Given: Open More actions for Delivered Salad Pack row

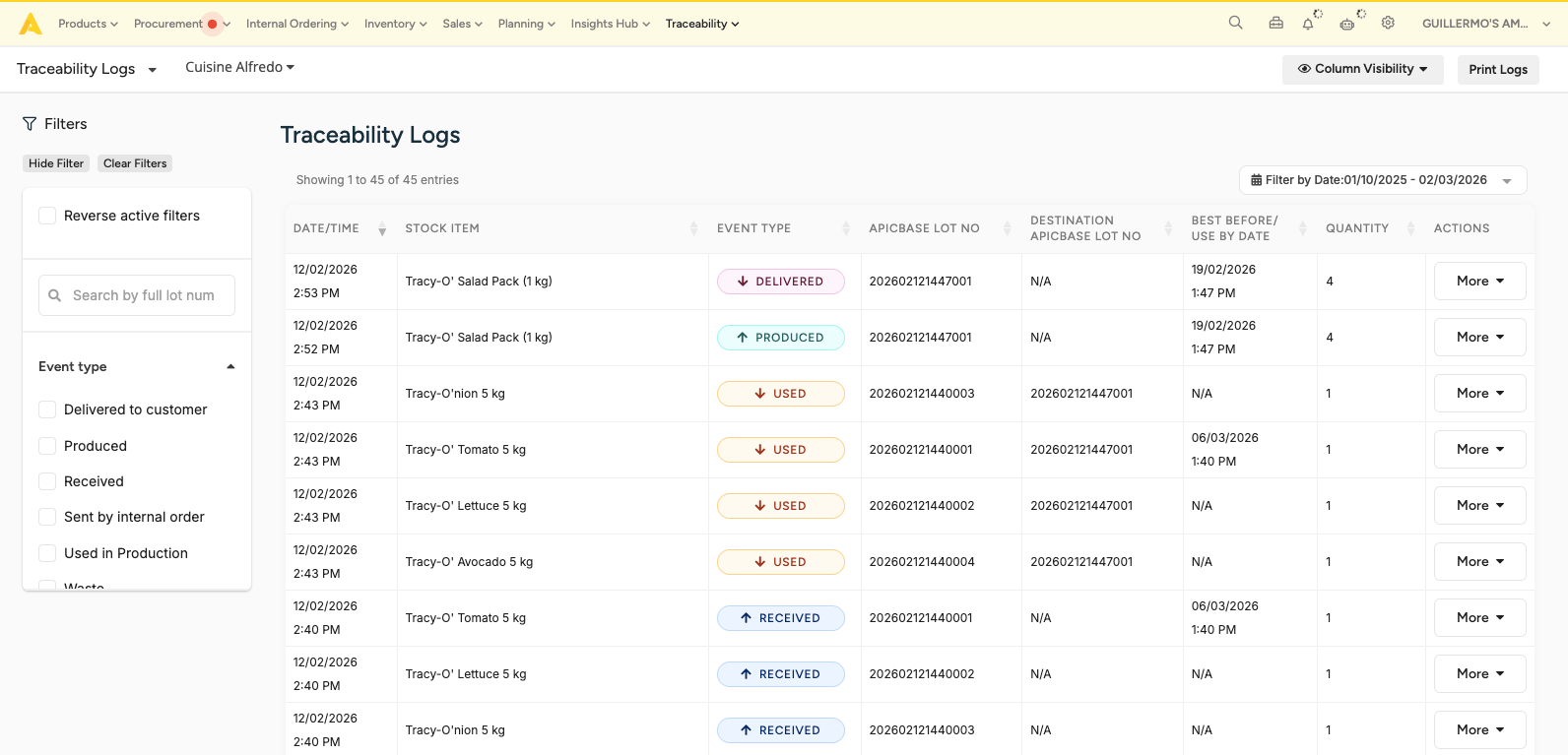Looking at the screenshot, I should (1479, 282).
